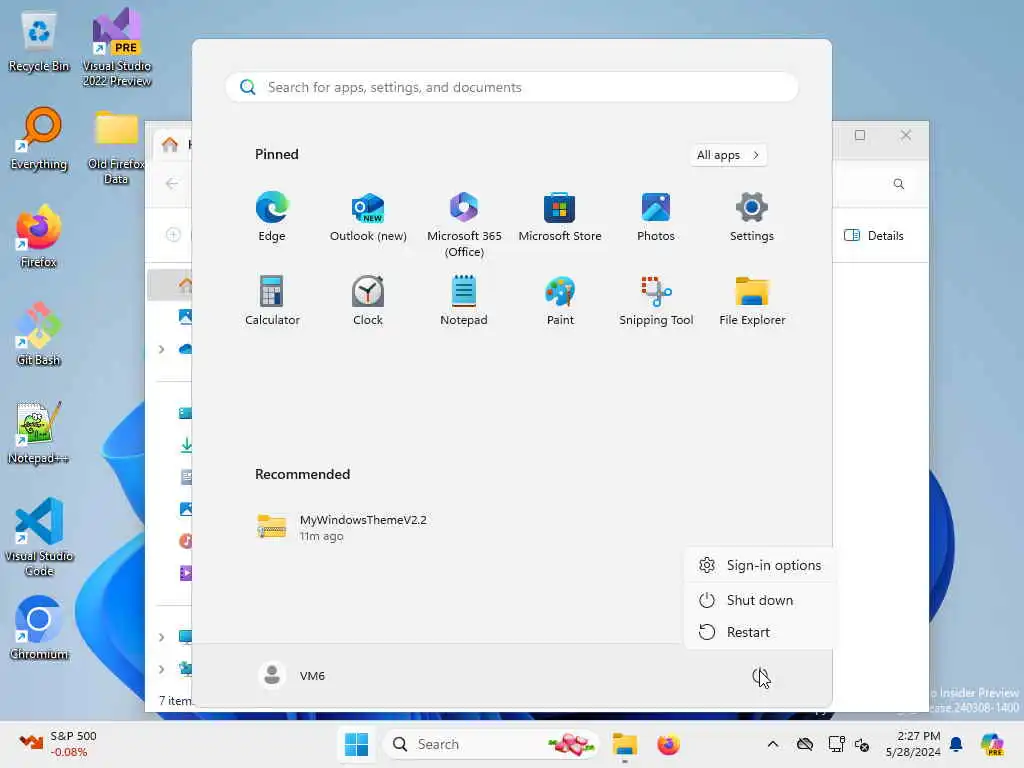The image size is (1024, 768).
Task: Open File Explorer from the taskbar
Action: coord(624,744)
